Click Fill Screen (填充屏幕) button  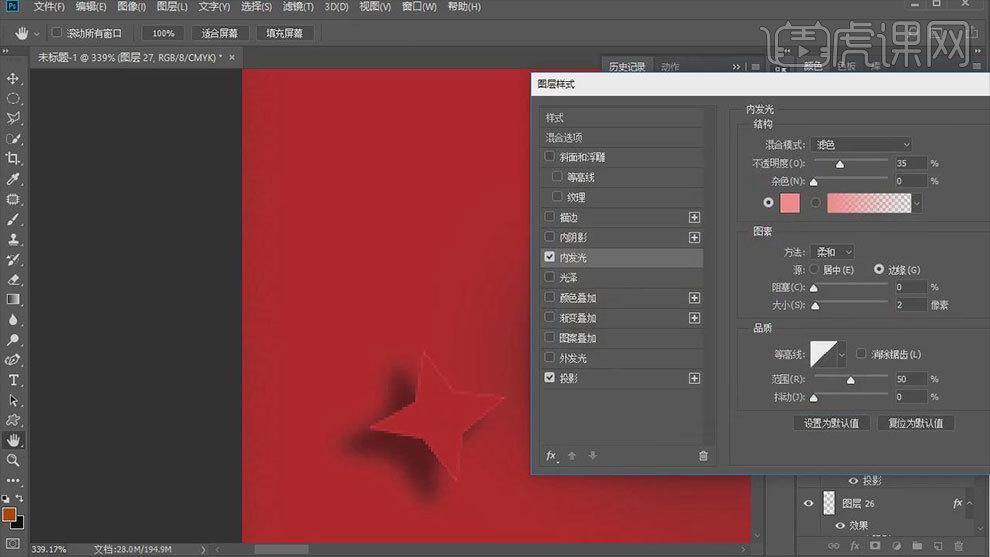285,33
